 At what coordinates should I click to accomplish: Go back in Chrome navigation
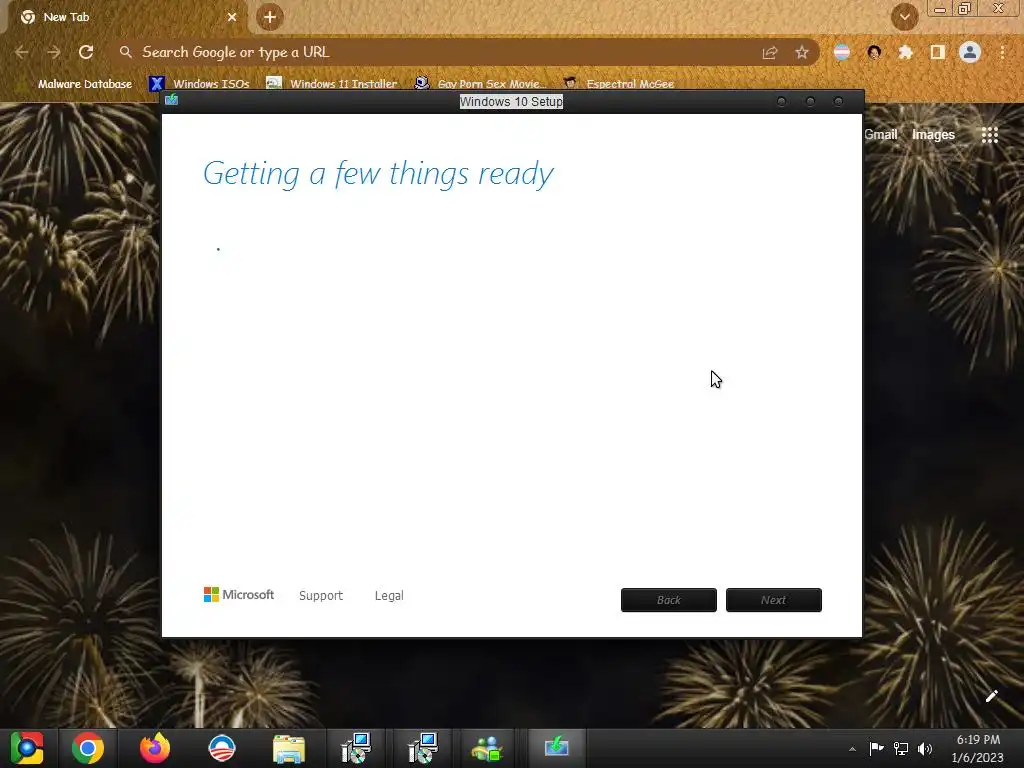(22, 52)
